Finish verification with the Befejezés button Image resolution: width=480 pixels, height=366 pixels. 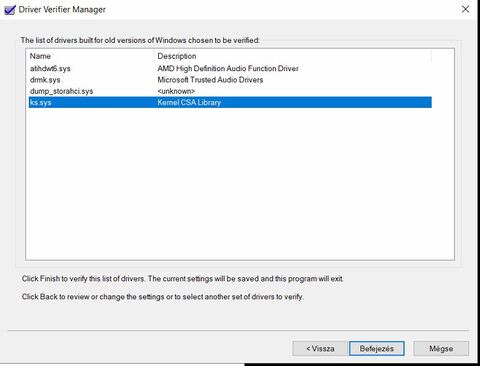click(x=377, y=349)
